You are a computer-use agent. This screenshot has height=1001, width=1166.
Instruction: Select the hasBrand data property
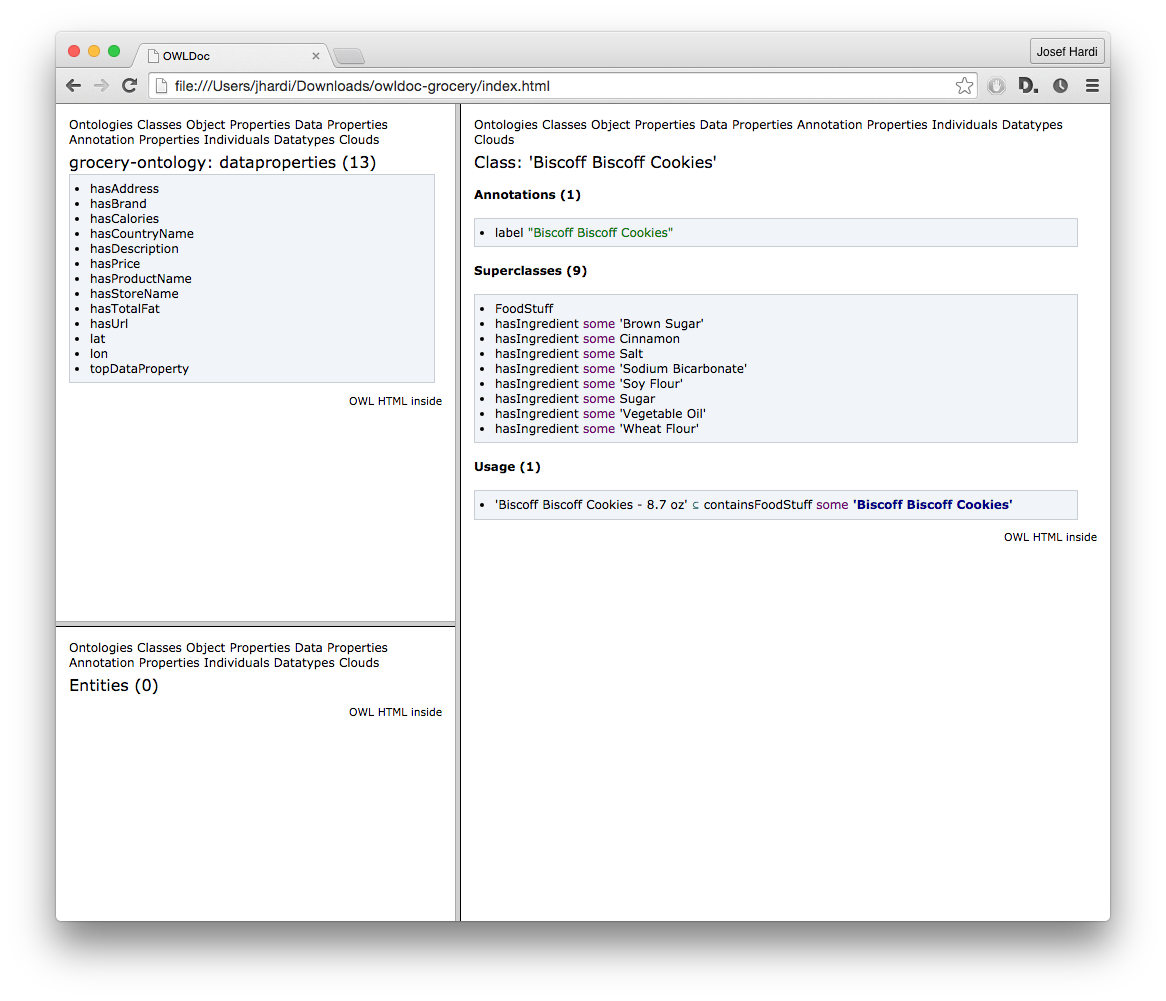tap(118, 204)
